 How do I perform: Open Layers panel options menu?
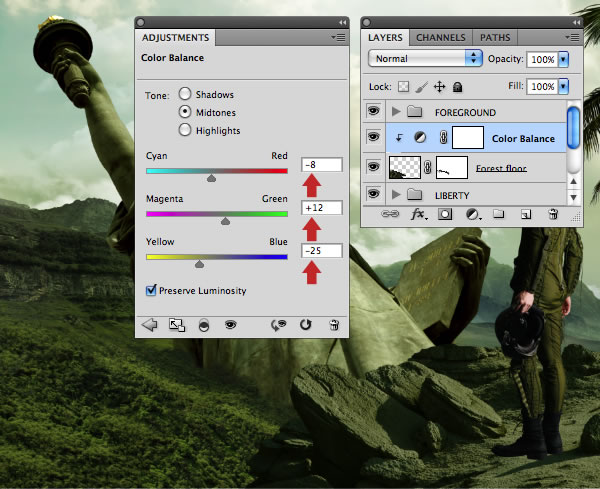tap(572, 37)
